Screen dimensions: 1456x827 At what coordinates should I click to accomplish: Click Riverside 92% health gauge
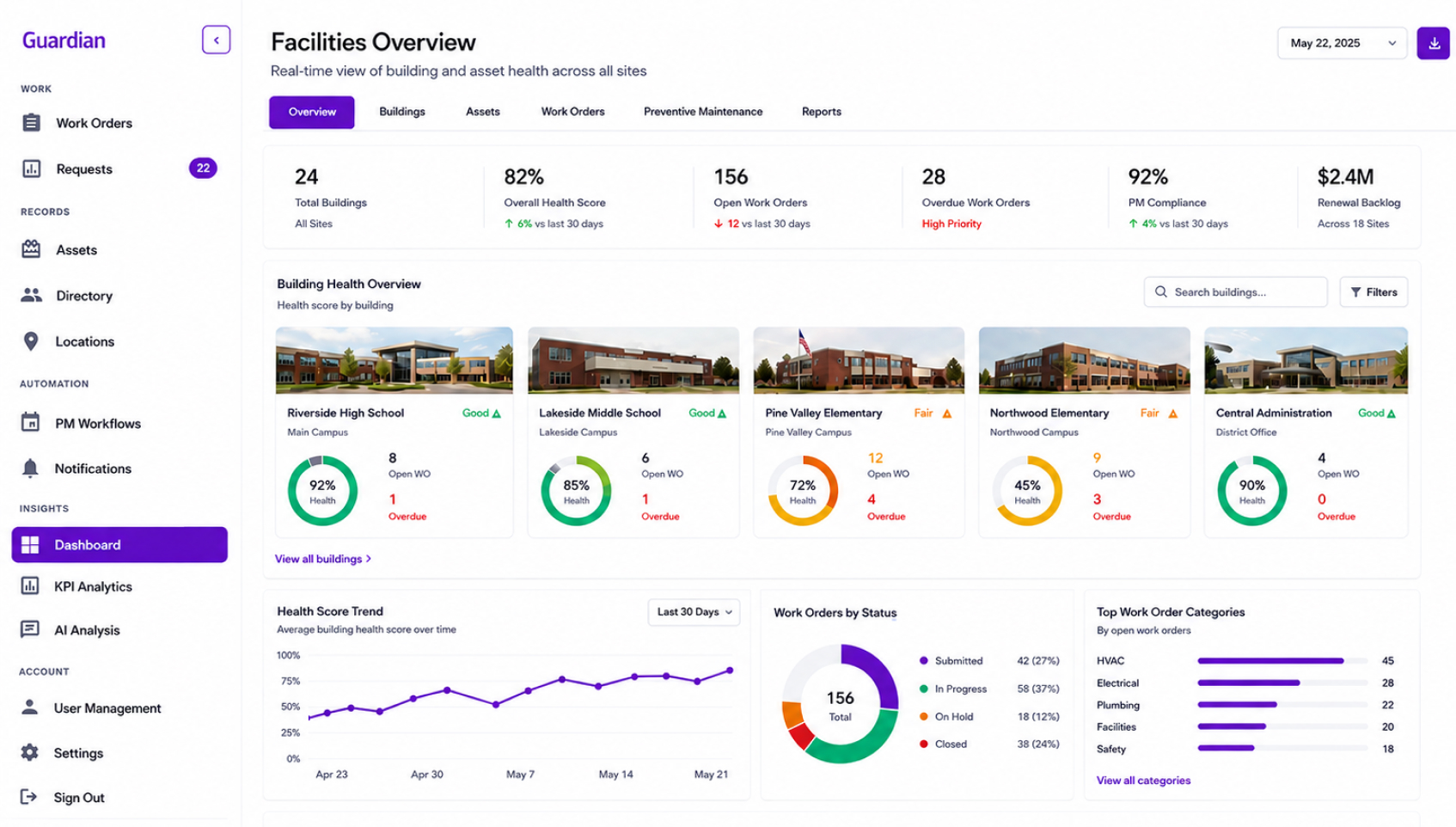(x=322, y=491)
